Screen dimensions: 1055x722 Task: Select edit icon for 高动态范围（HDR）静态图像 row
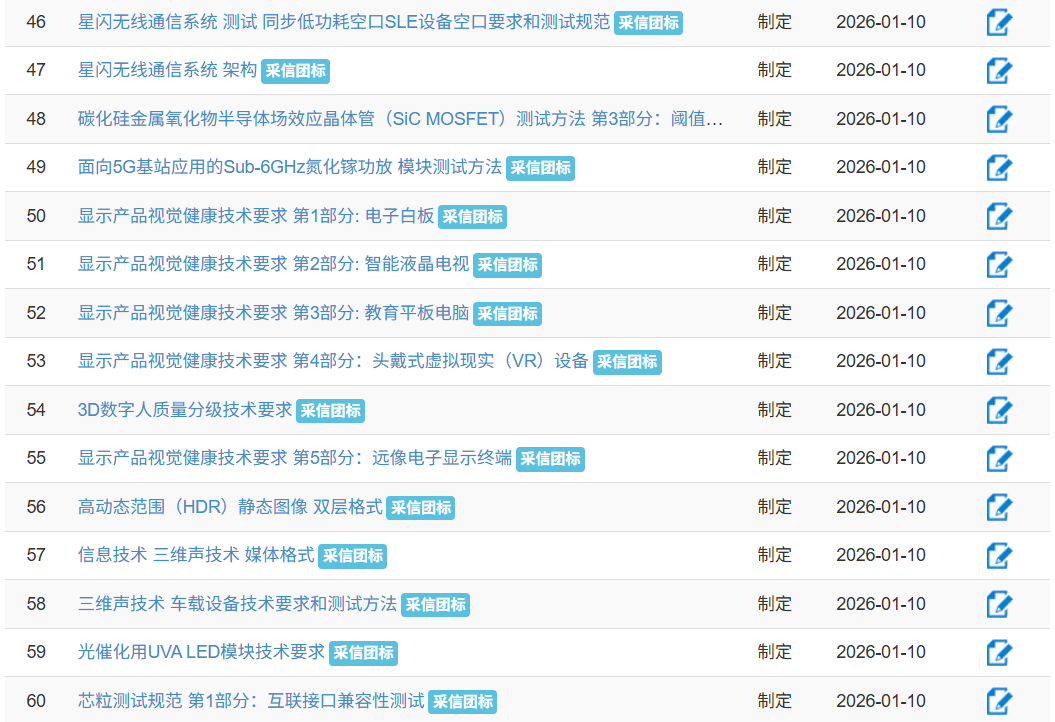point(998,507)
